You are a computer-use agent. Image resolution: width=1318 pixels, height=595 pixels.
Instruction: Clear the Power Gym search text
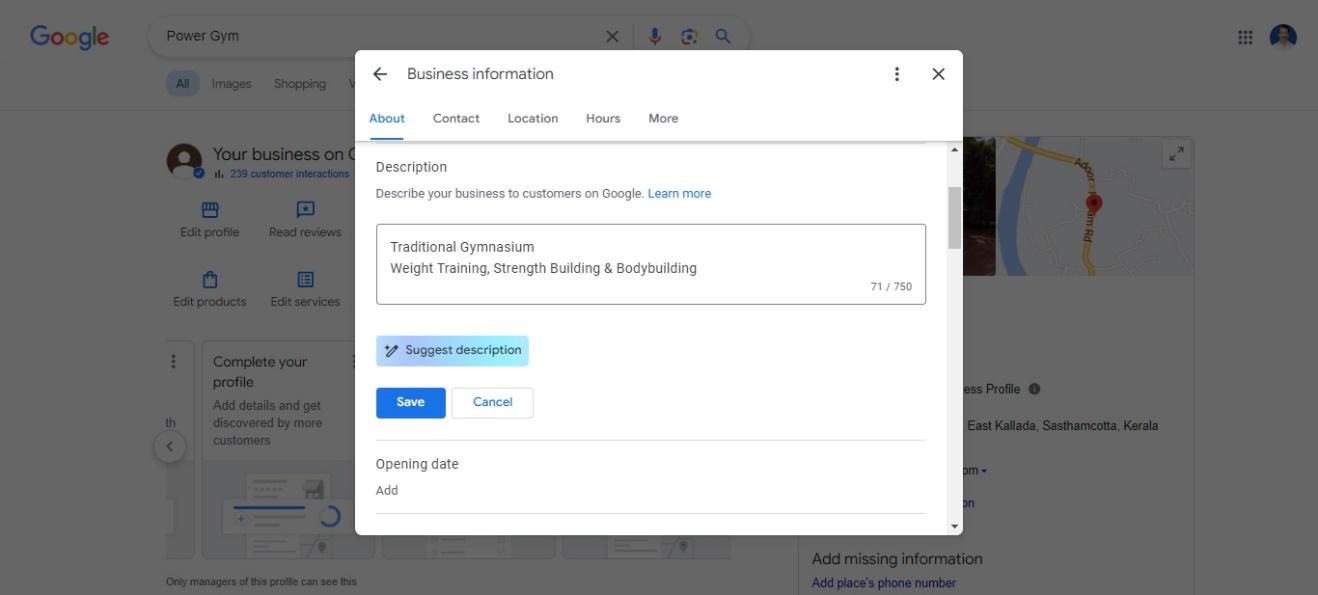click(612, 37)
